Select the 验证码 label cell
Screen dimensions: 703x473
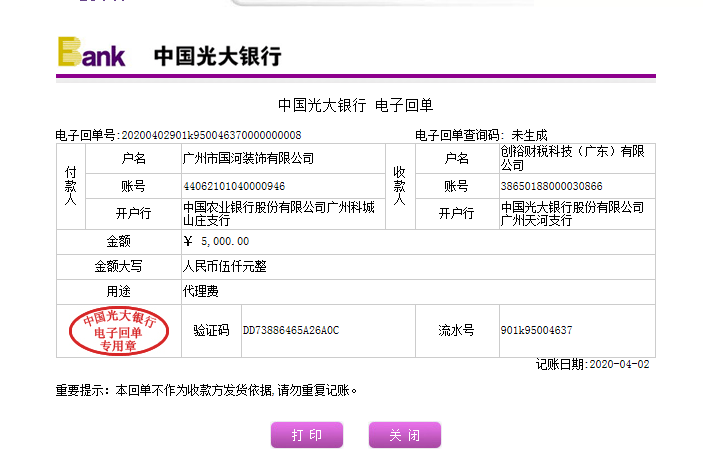point(211,330)
